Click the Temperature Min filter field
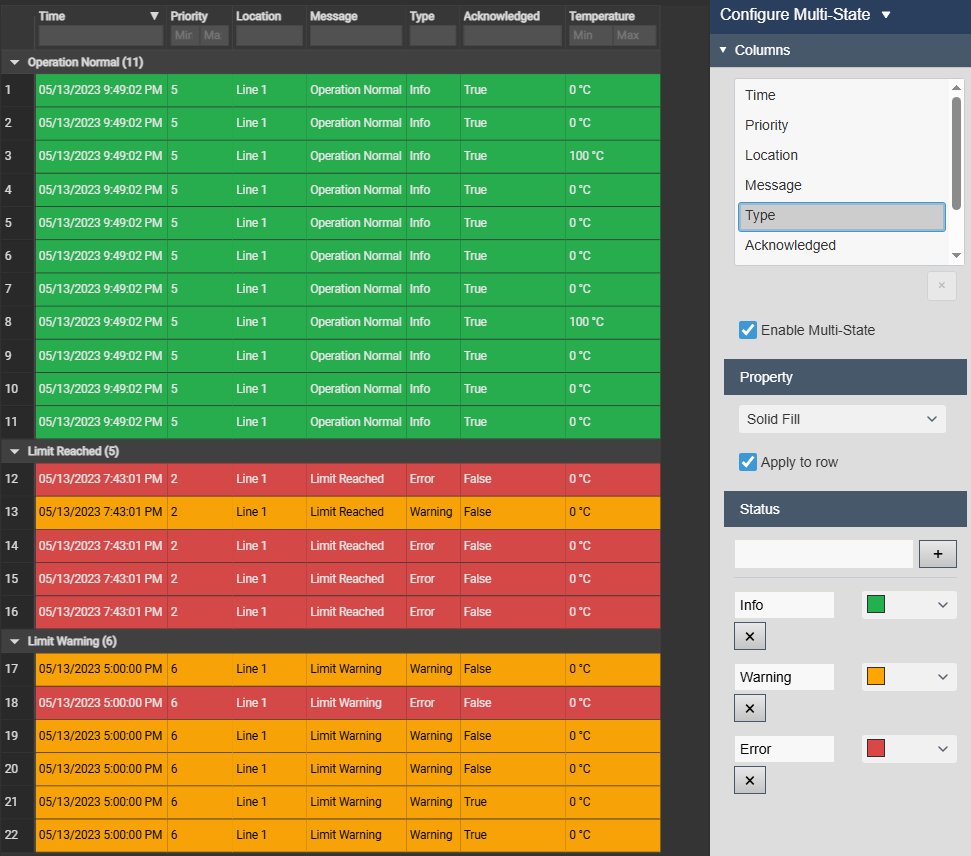Viewport: 971px width, 856px height. 590,35
